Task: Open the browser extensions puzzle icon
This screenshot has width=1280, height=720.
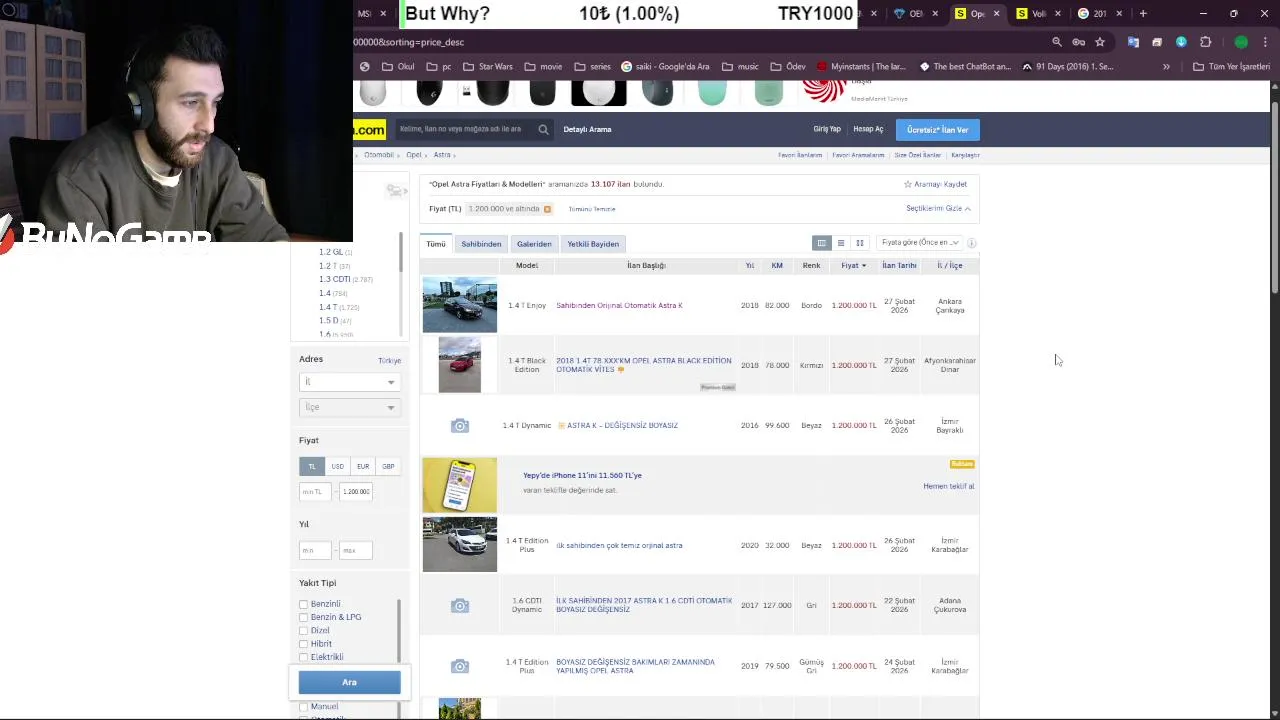Action: [1205, 42]
